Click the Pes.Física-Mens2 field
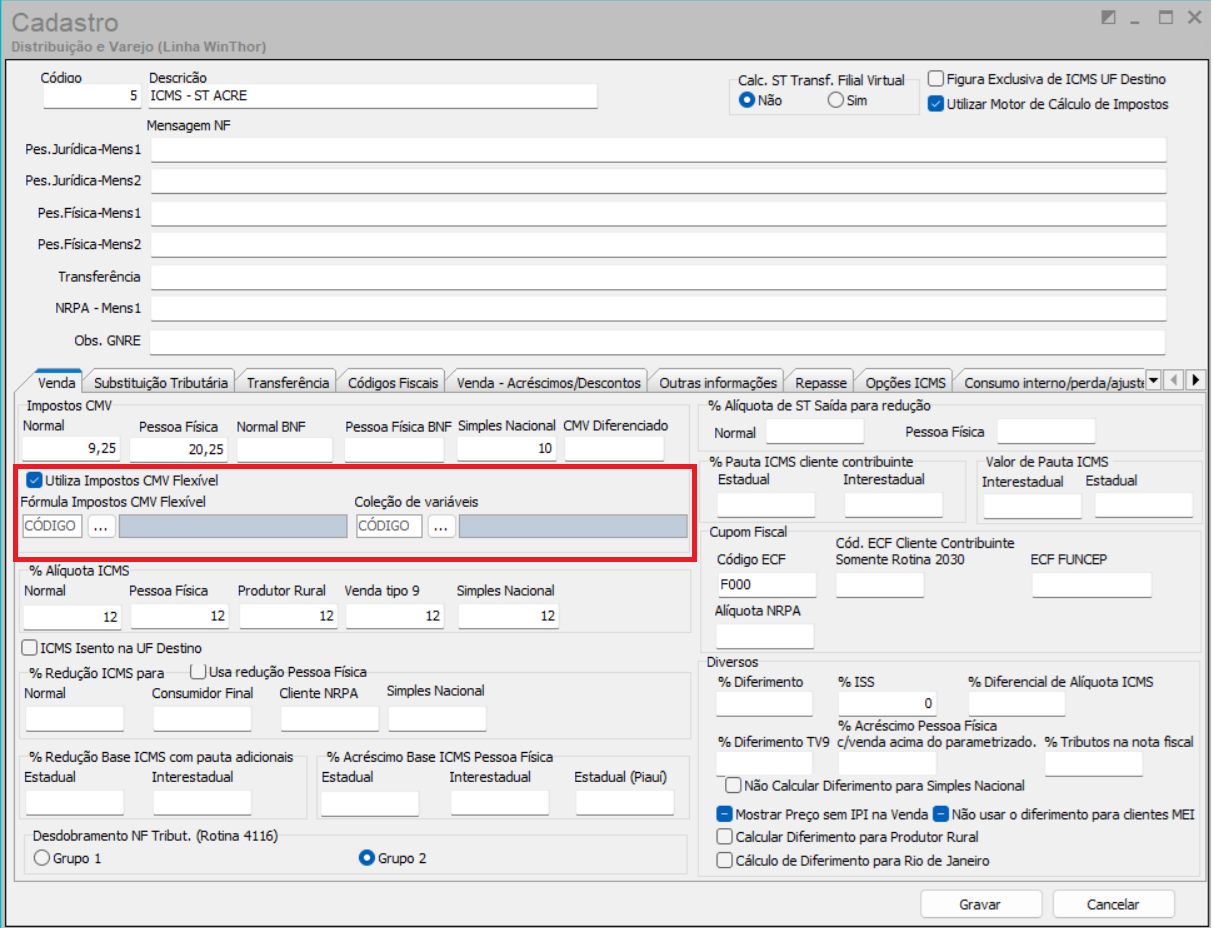Viewport: 1213px width, 928px height. point(658,244)
